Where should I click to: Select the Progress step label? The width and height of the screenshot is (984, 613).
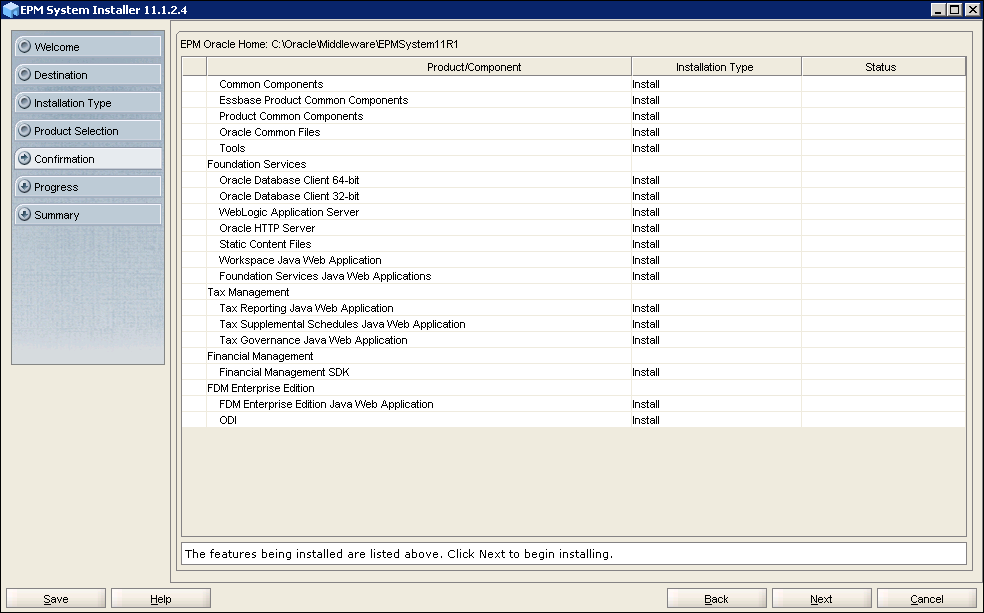point(56,187)
